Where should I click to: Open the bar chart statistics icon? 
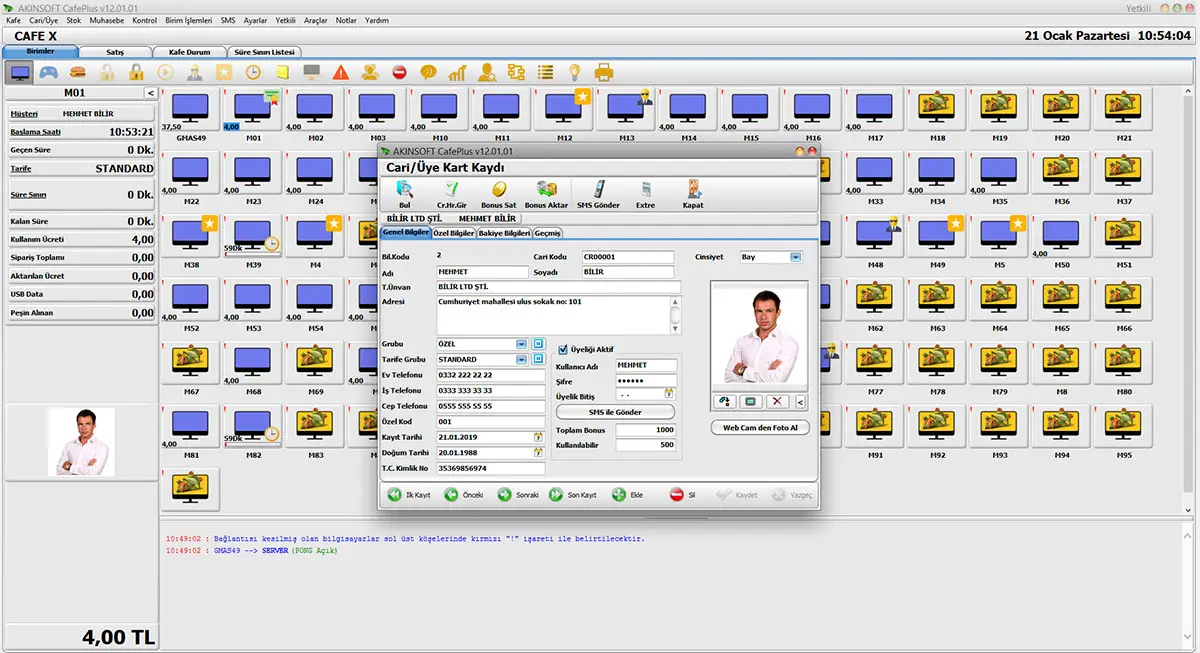pos(457,72)
